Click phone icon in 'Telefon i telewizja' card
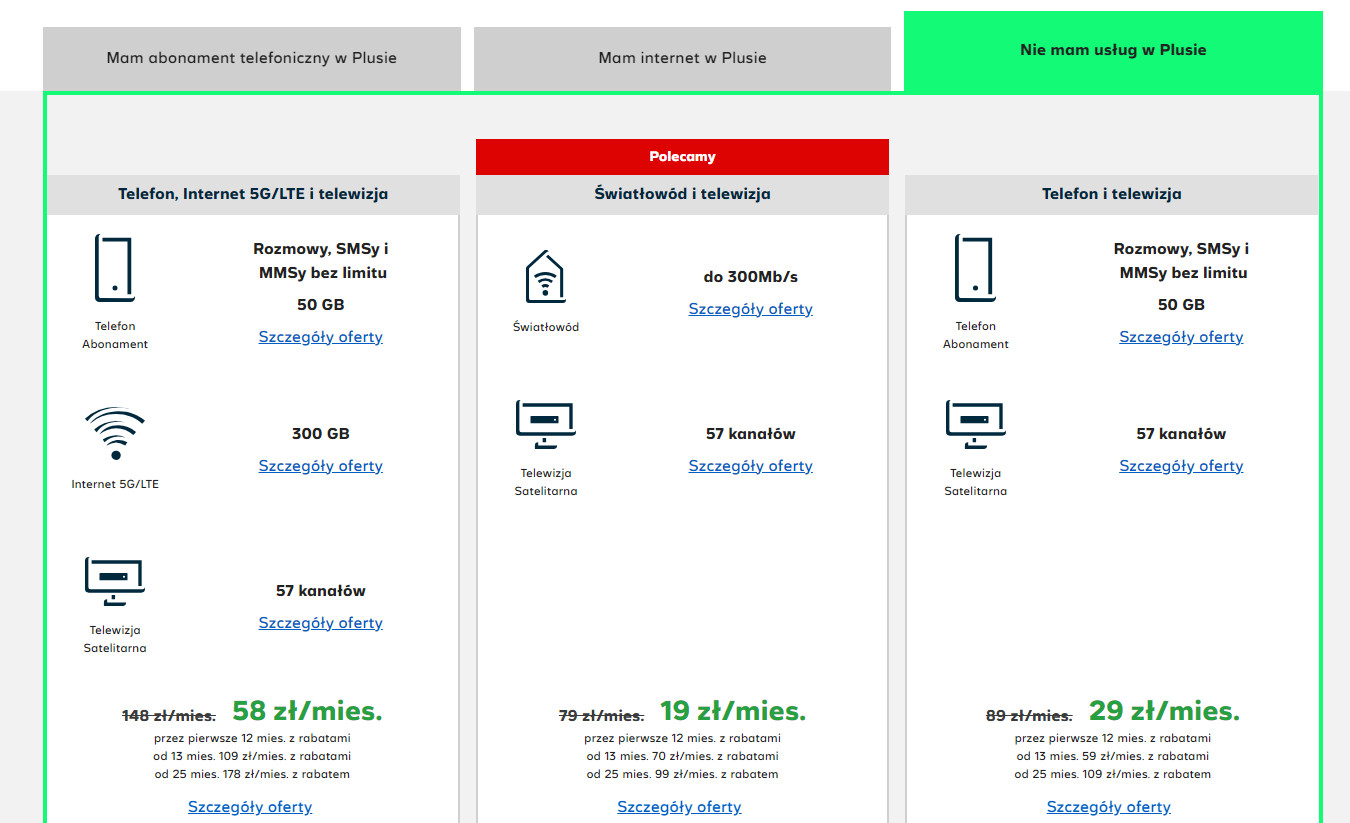 (975, 268)
